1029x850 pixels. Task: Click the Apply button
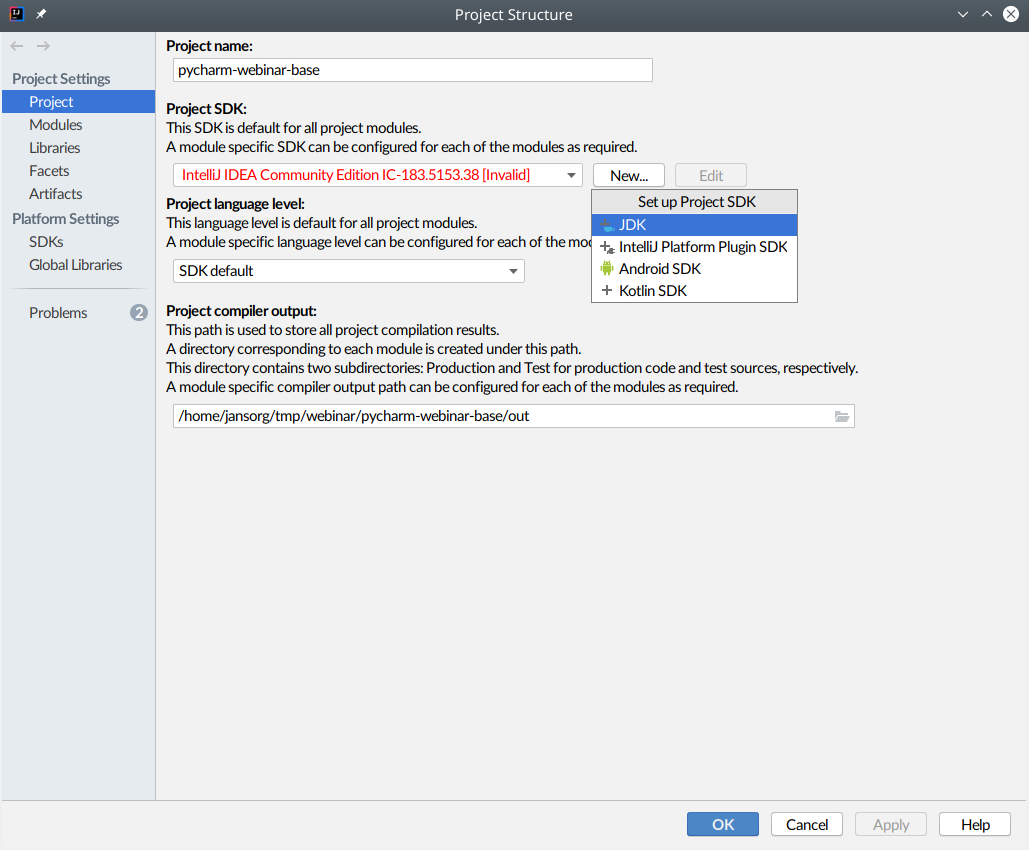[x=891, y=824]
